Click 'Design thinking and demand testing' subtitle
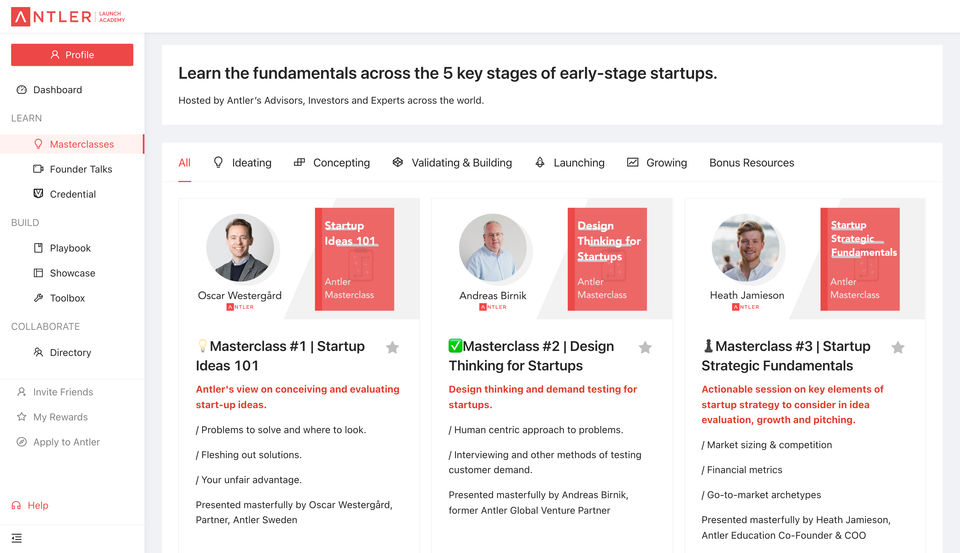Screen dimensions: 960x553 (x=543, y=397)
